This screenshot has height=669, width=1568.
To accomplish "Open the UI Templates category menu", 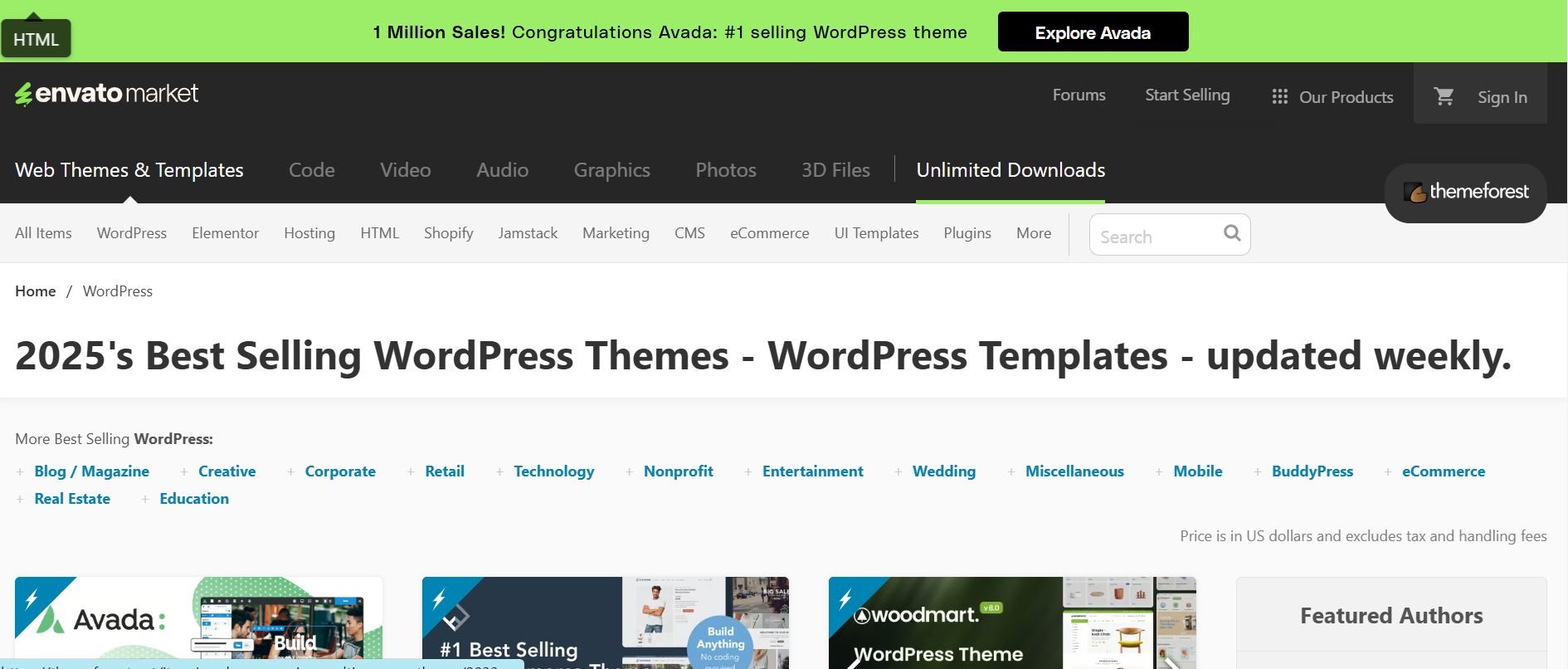I will pos(876,233).
